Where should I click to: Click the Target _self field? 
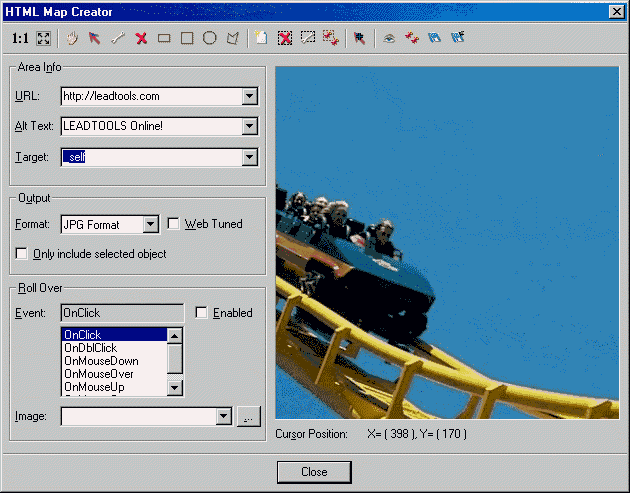(152, 157)
